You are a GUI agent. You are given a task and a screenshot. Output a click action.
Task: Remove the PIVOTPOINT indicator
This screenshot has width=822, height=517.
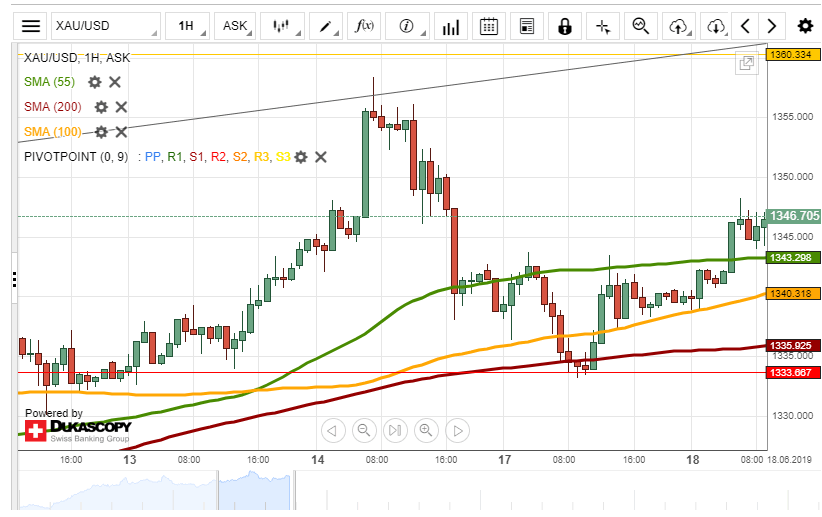tap(321, 157)
